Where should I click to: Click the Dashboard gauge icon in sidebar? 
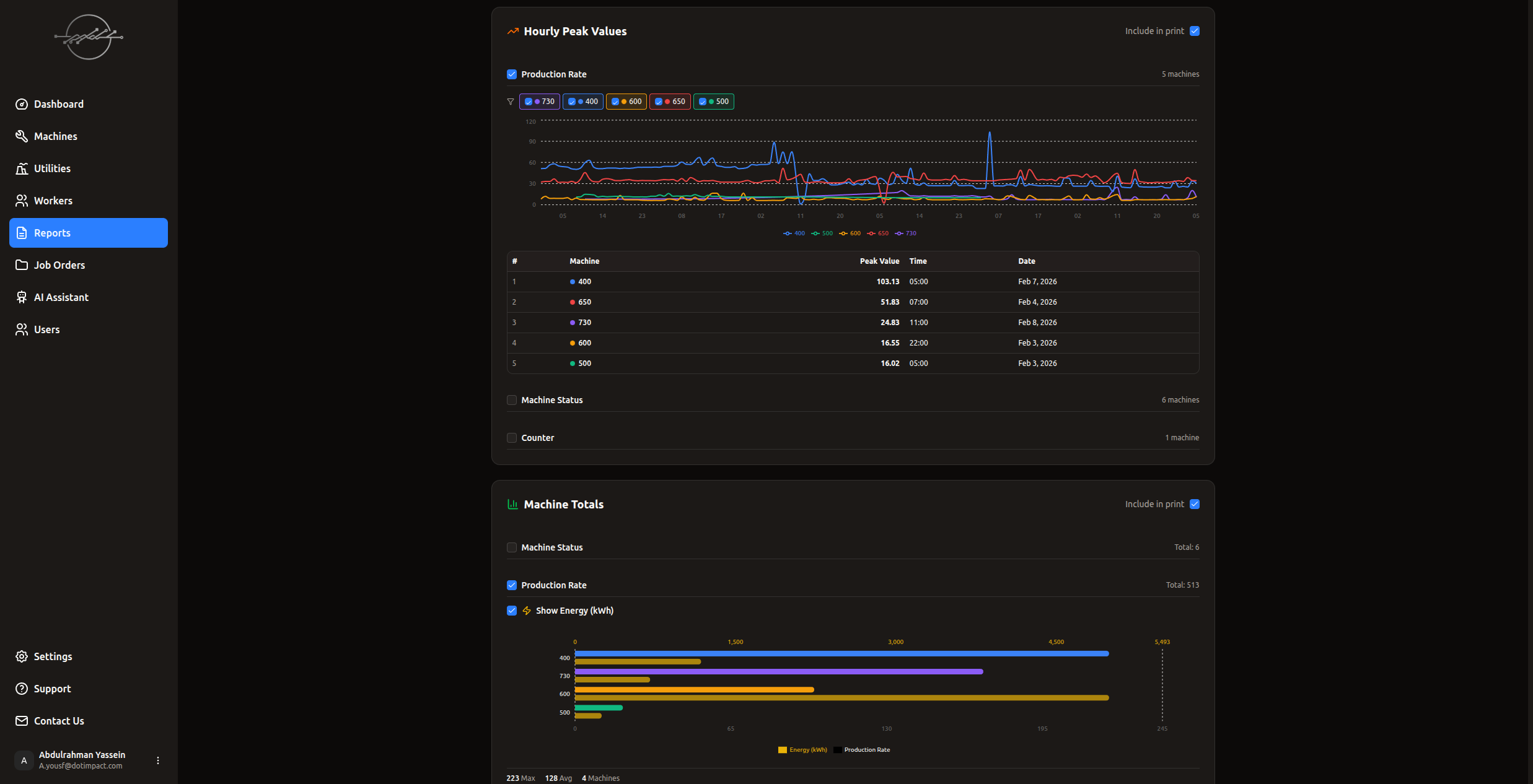[22, 104]
